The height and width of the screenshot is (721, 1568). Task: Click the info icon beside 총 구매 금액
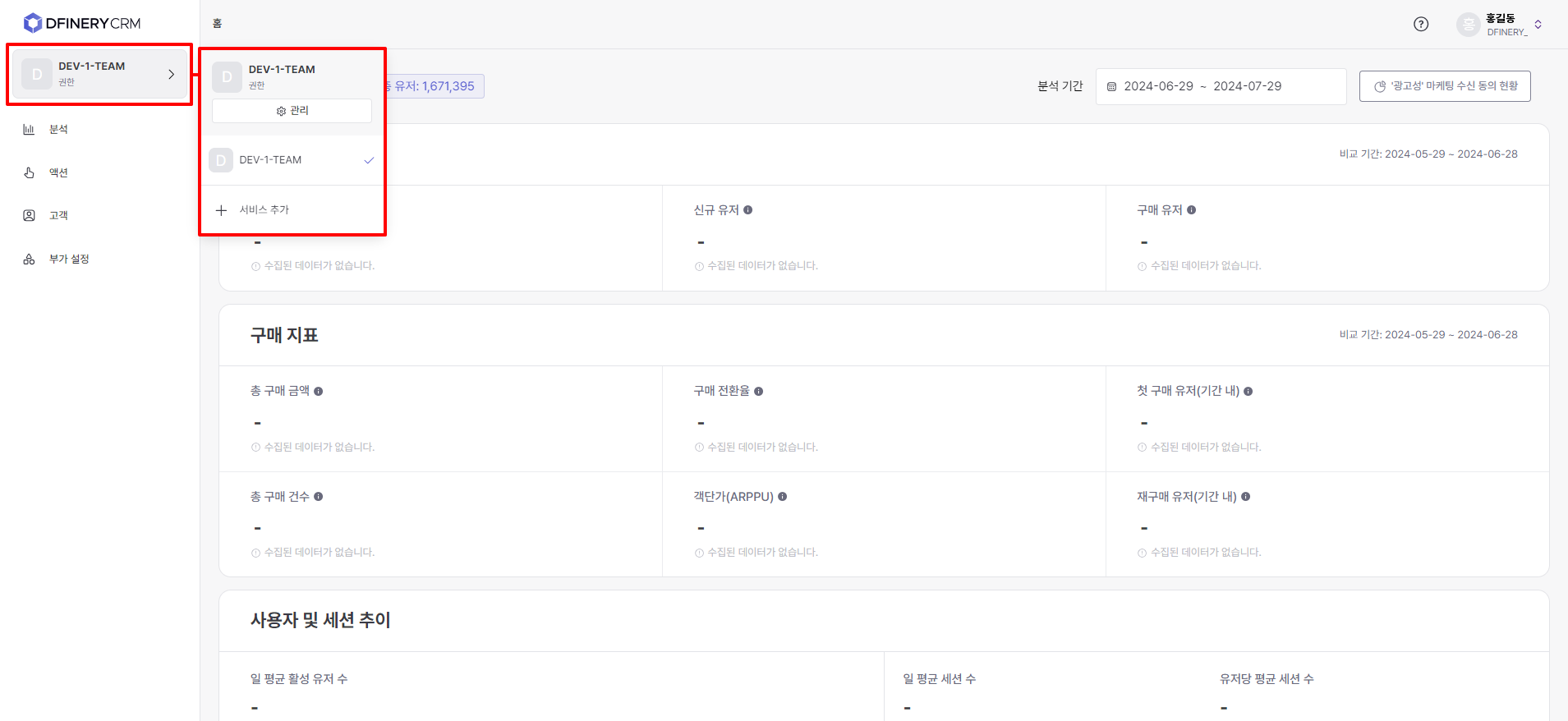tap(319, 392)
